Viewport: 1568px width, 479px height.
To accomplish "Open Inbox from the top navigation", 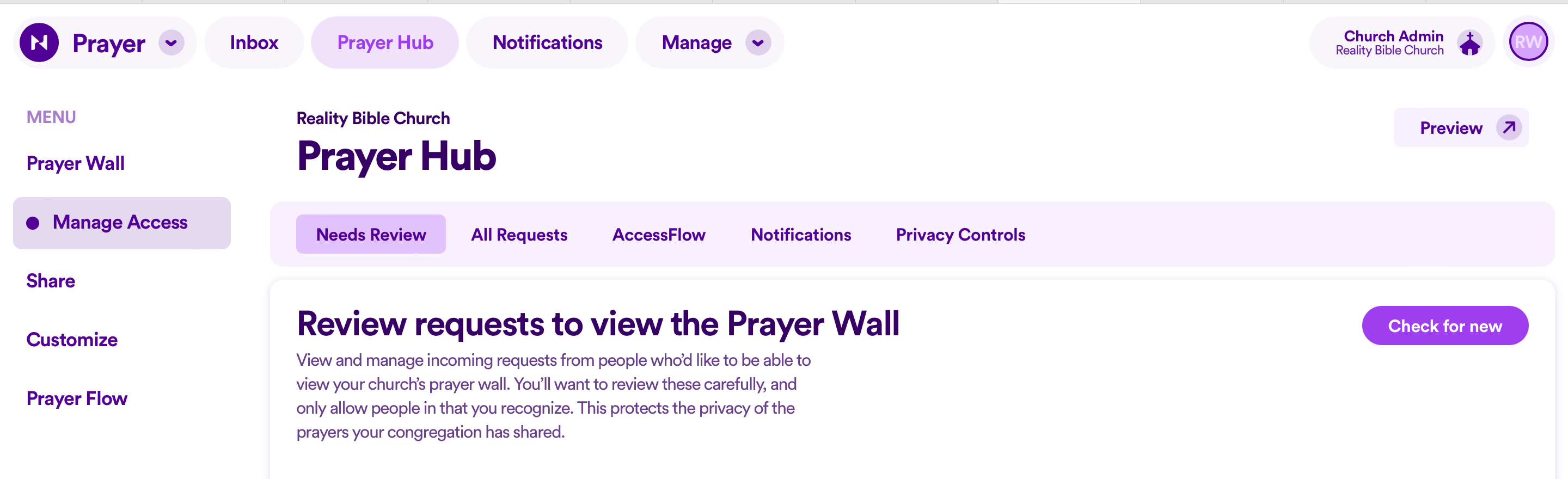I will 254,42.
